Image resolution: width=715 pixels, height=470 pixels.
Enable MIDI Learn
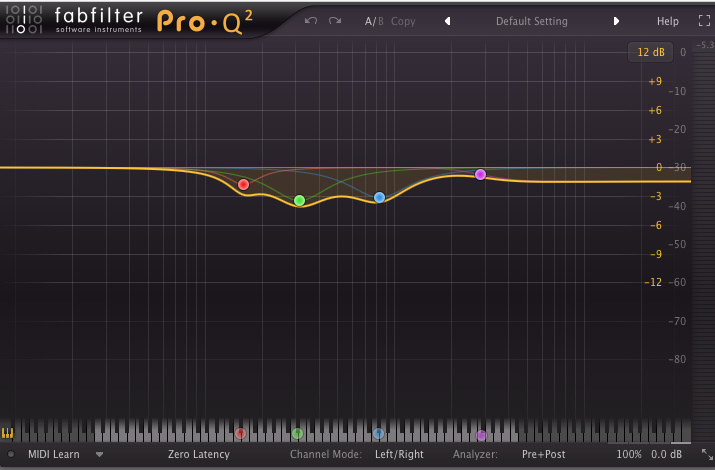(x=54, y=455)
